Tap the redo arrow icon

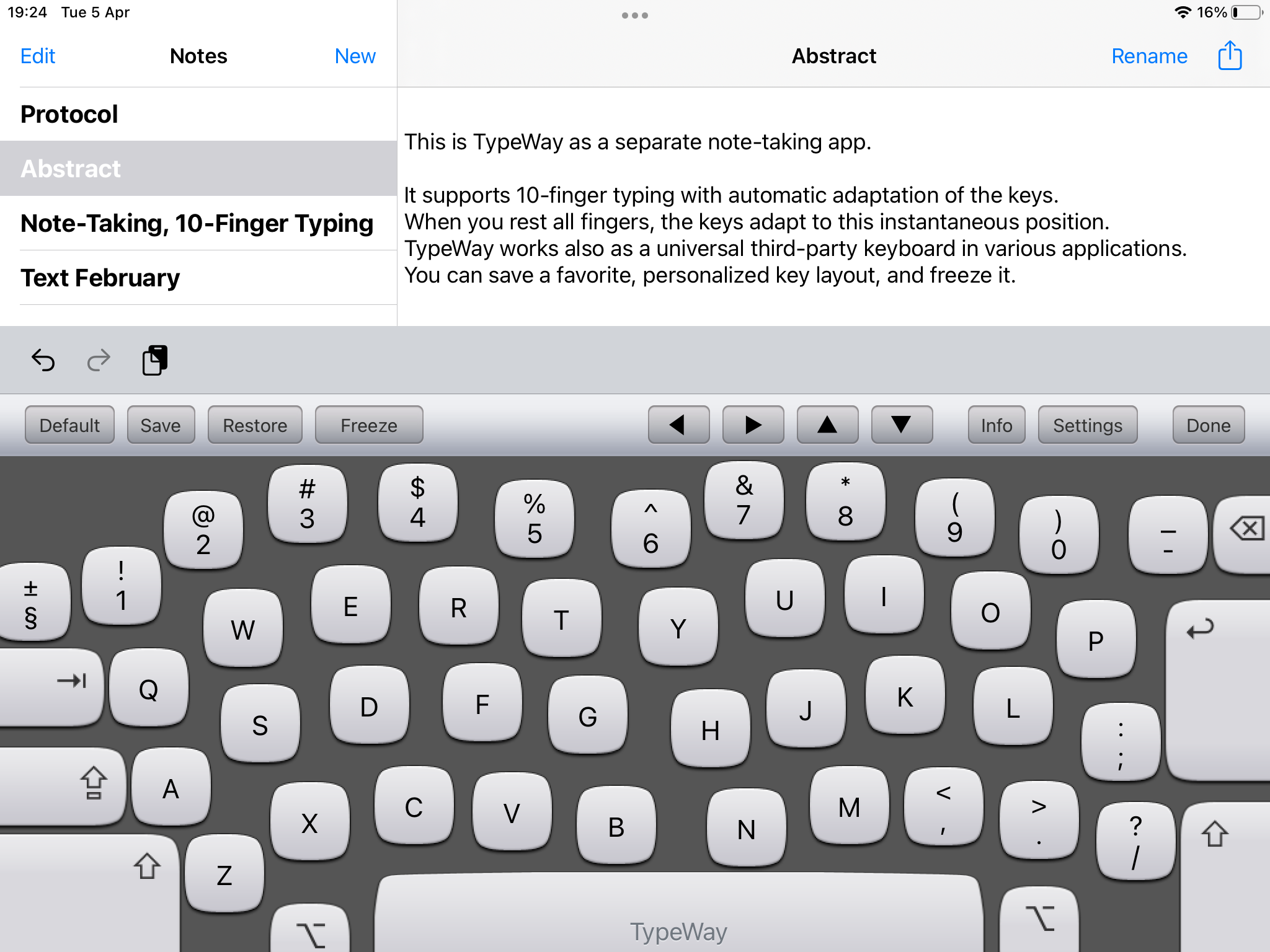[99, 360]
